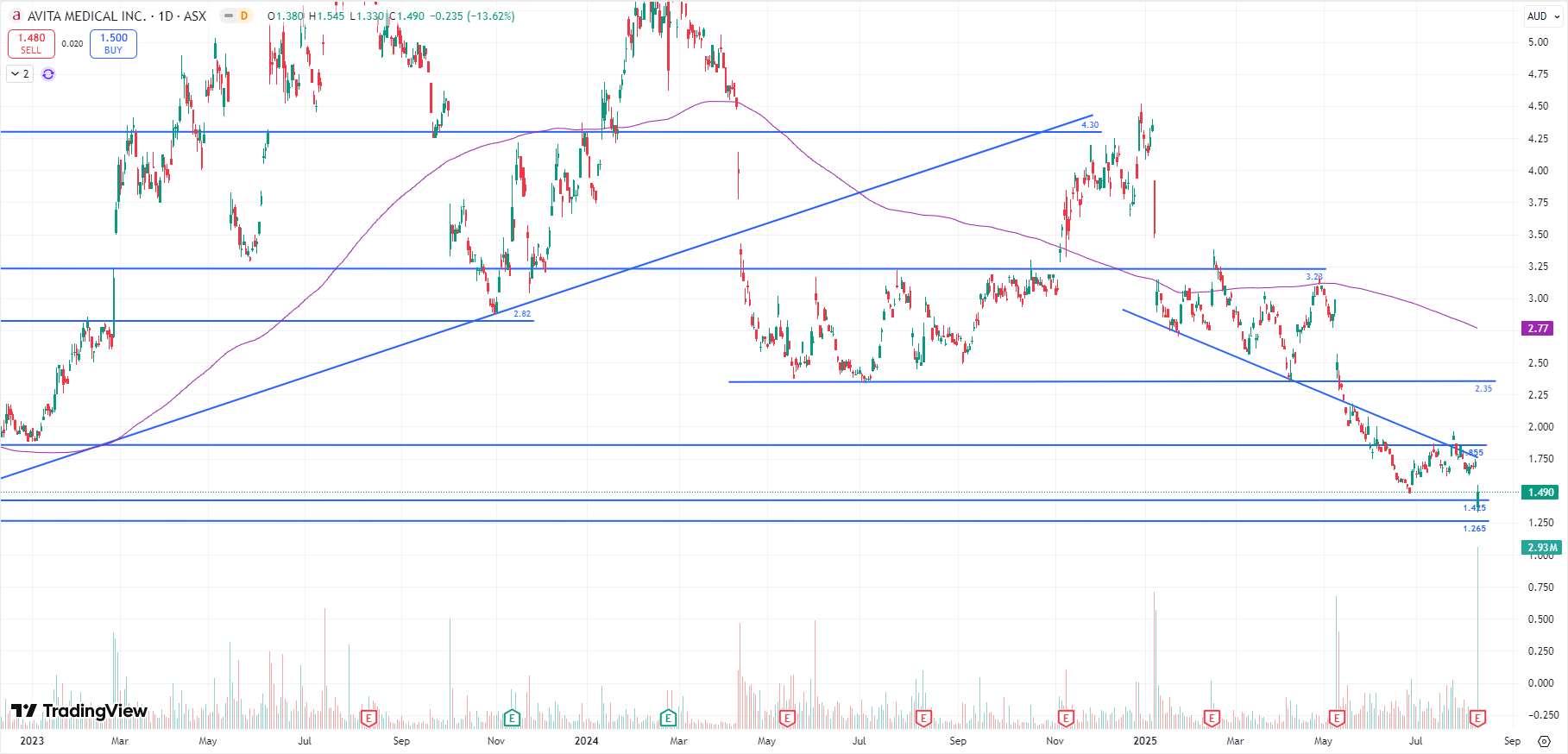Click the red earnings marker near May 2025
The width and height of the screenshot is (1568, 754).
click(1337, 718)
